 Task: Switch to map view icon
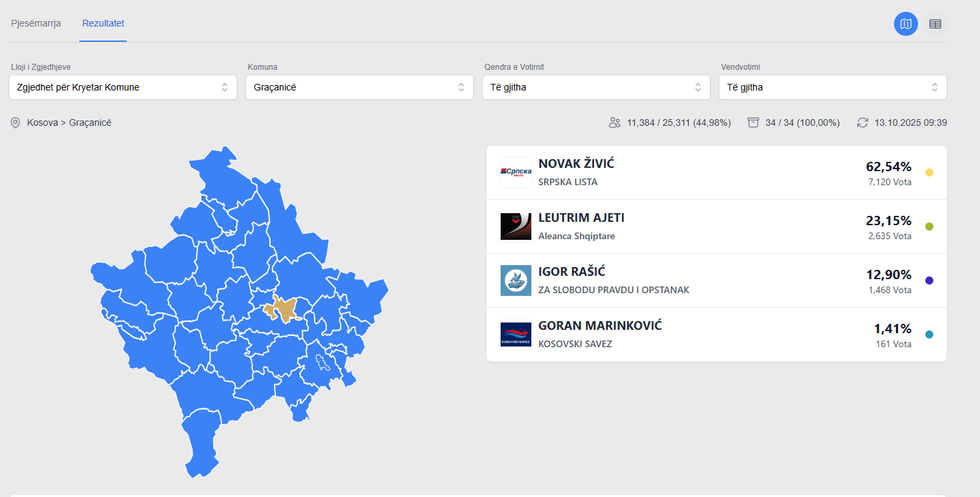tap(905, 23)
